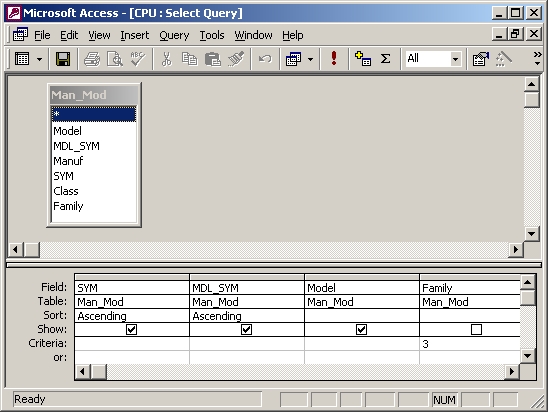
Task: Click the Datasheet View toolbar icon
Action: (x=22, y=59)
